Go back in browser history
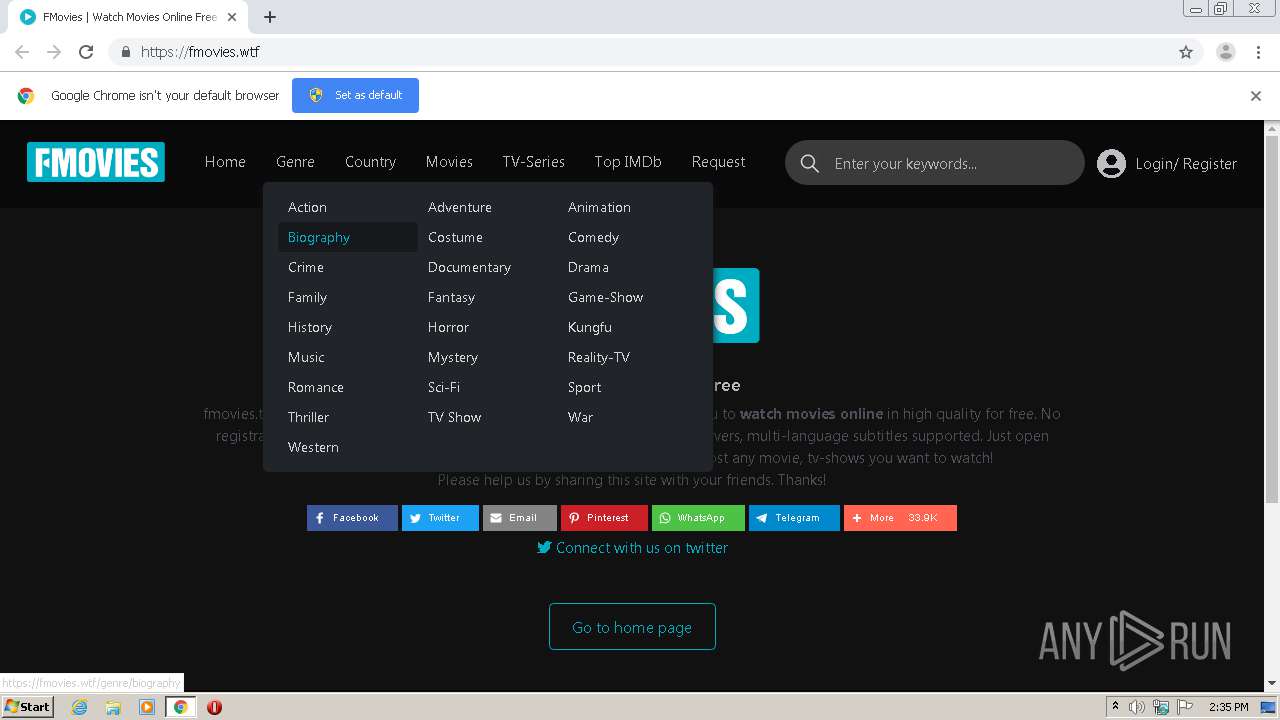The width and height of the screenshot is (1280, 720). pos(22,52)
